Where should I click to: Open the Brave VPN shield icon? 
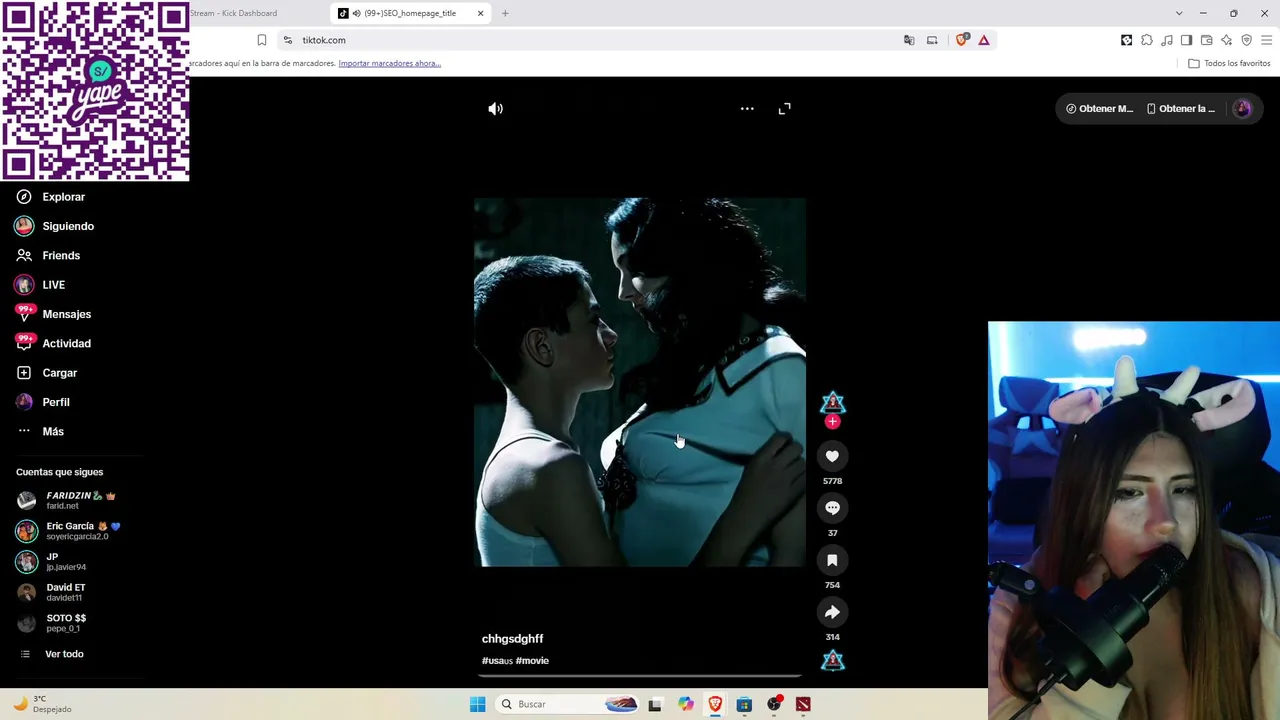pos(1246,40)
